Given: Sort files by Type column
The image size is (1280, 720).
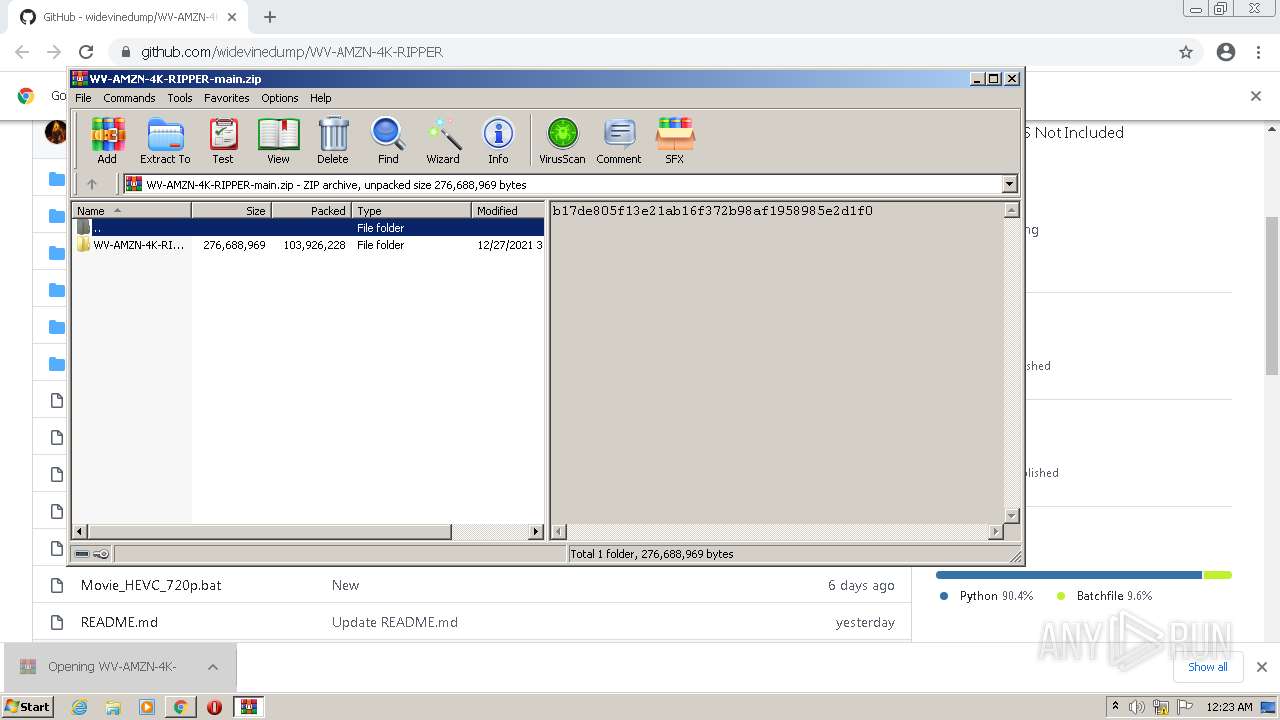Looking at the screenshot, I should tap(411, 210).
